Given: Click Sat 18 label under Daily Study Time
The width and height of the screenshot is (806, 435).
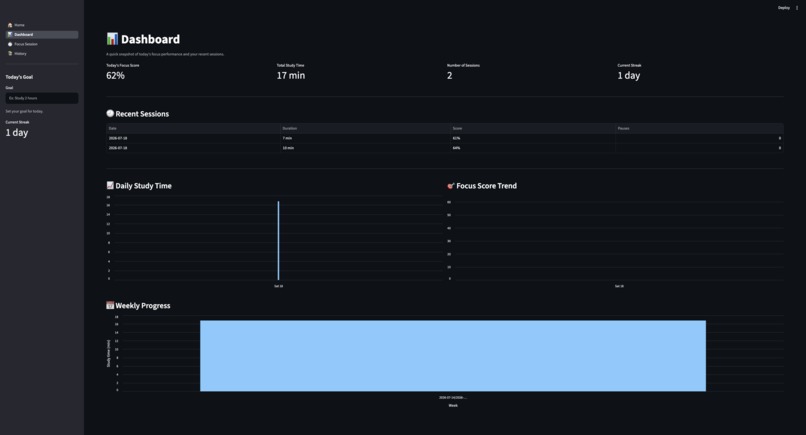Looking at the screenshot, I should pos(279,286).
